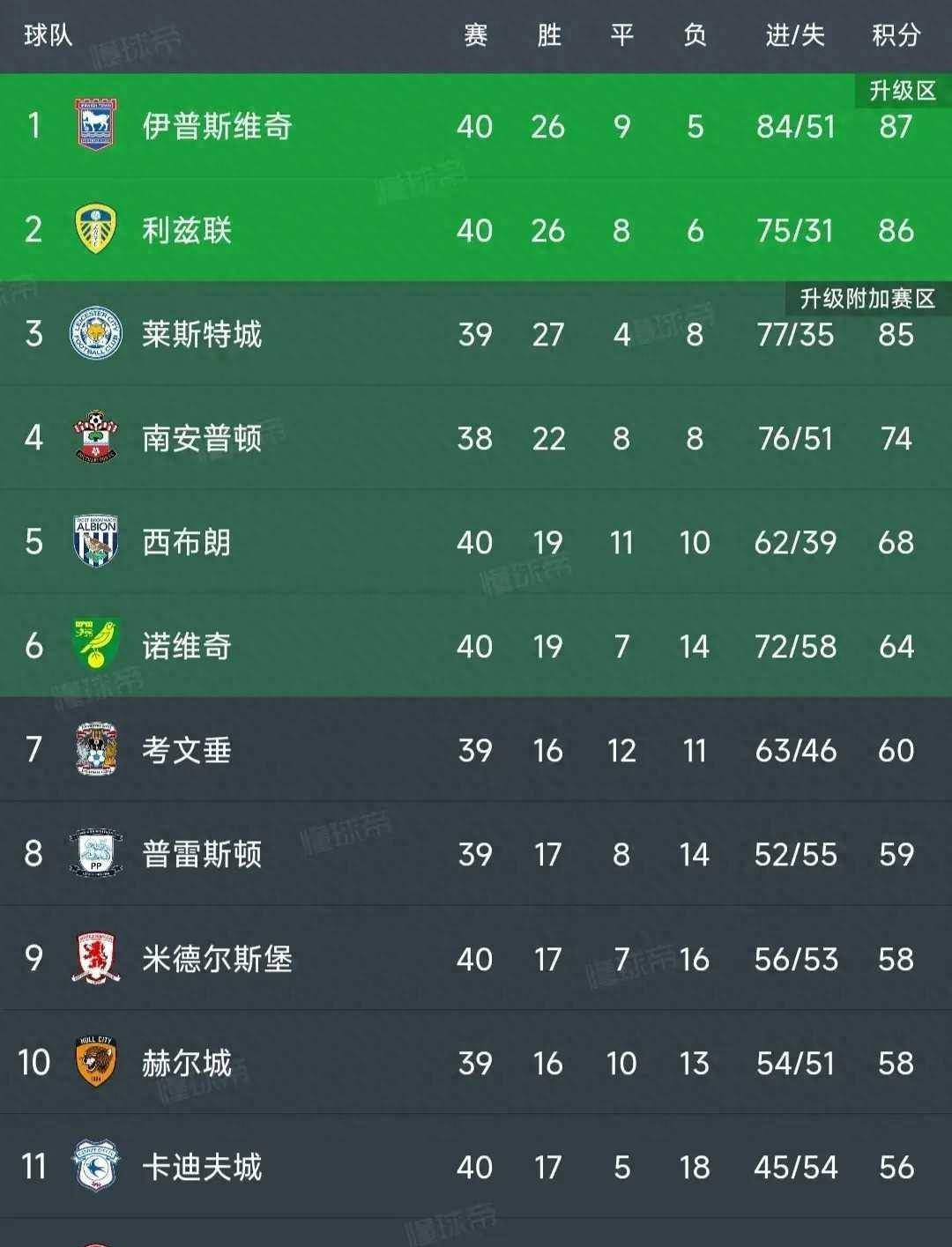The height and width of the screenshot is (1247, 952).
Task: Select the 胜 wins column header
Action: tap(549, 35)
